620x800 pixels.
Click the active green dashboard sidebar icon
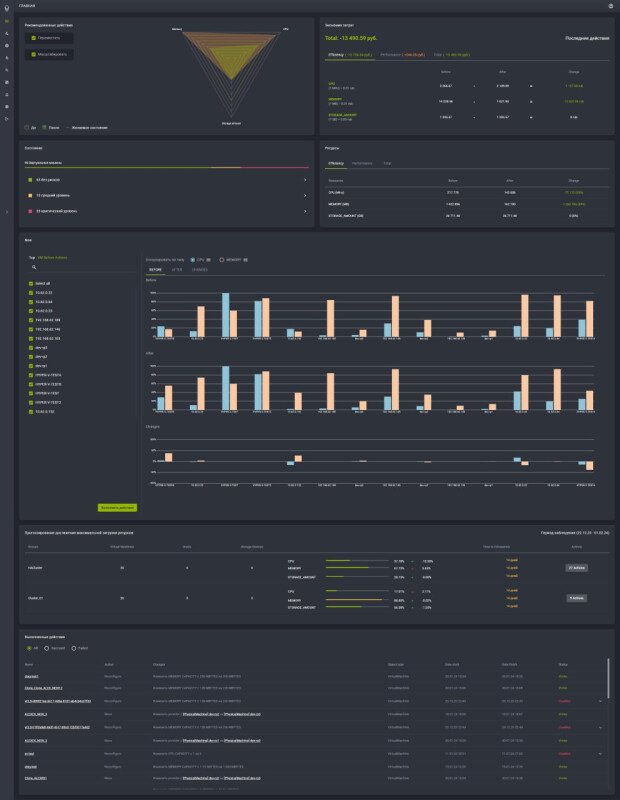(7, 21)
